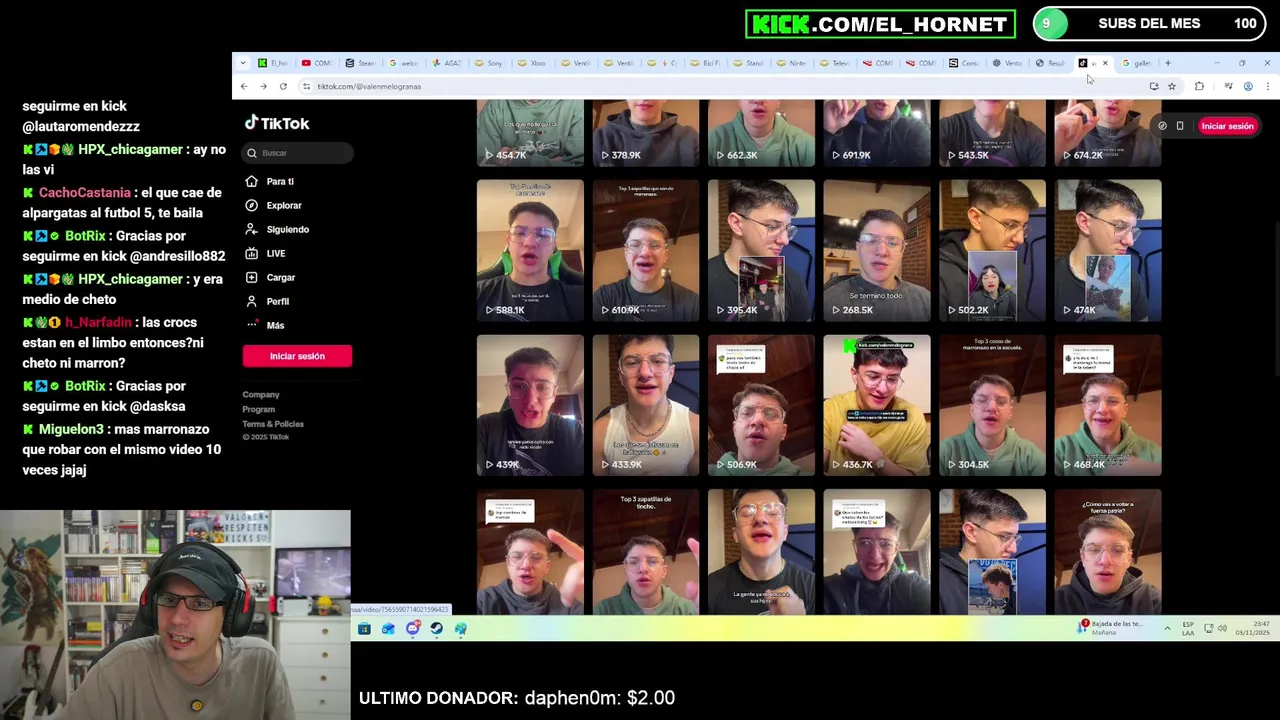Click the red Iniciar sesión sidebar button
The image size is (1280, 720).
pos(297,356)
